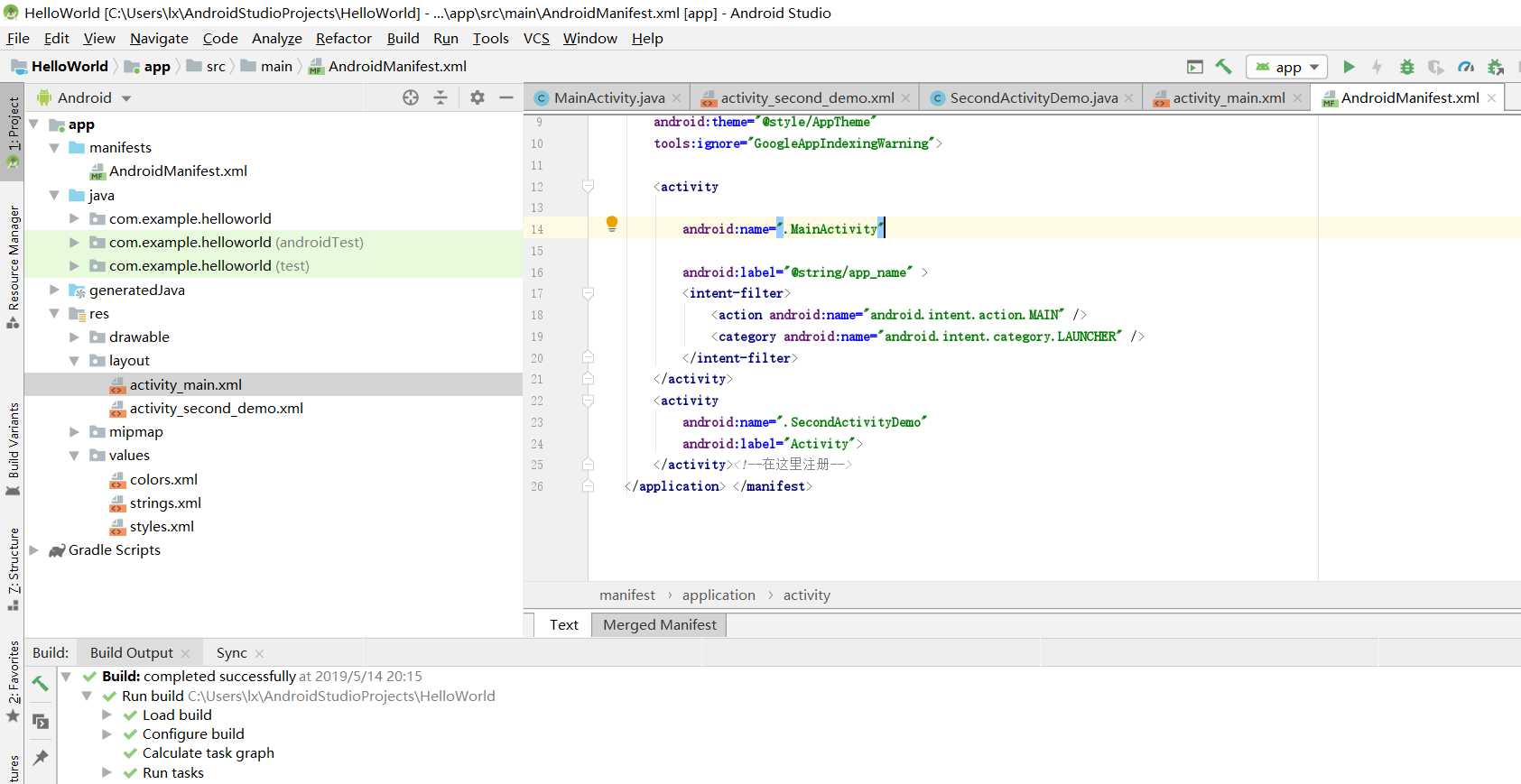
Task: Toggle the Project tool window button
Action: (x=13, y=132)
